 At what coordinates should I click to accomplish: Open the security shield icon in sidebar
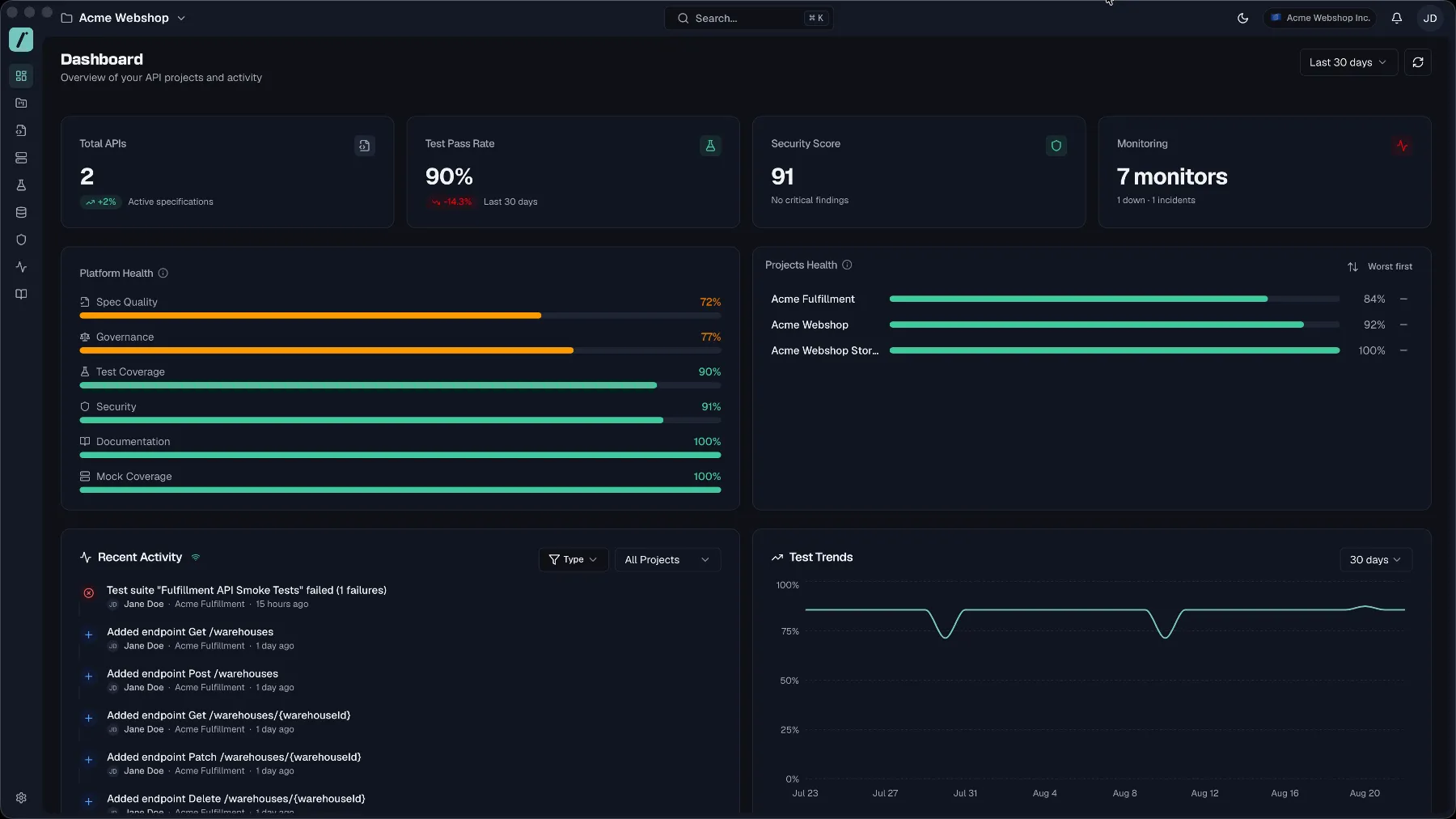tap(21, 240)
